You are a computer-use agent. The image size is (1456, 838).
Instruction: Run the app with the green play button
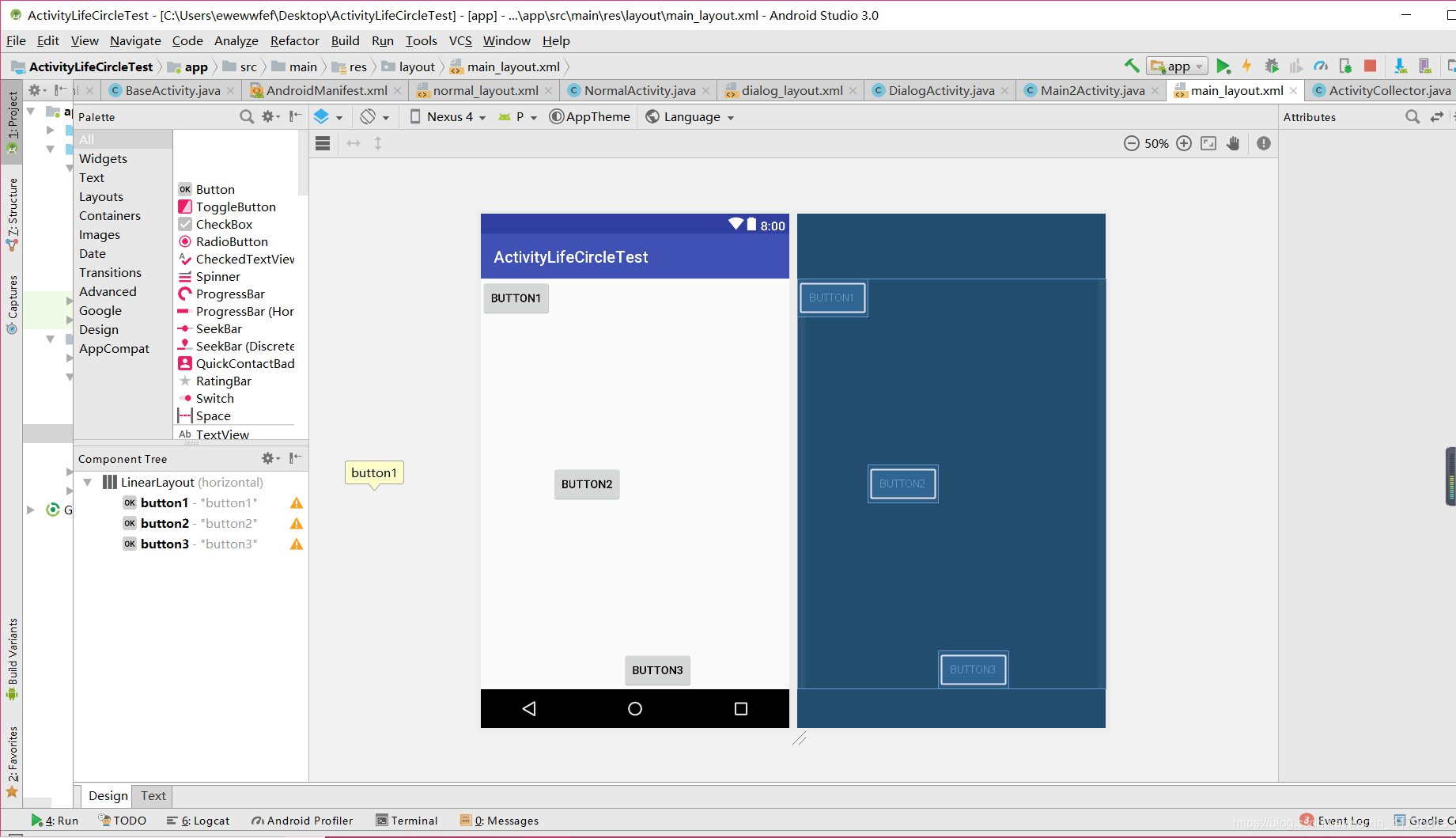(1223, 66)
